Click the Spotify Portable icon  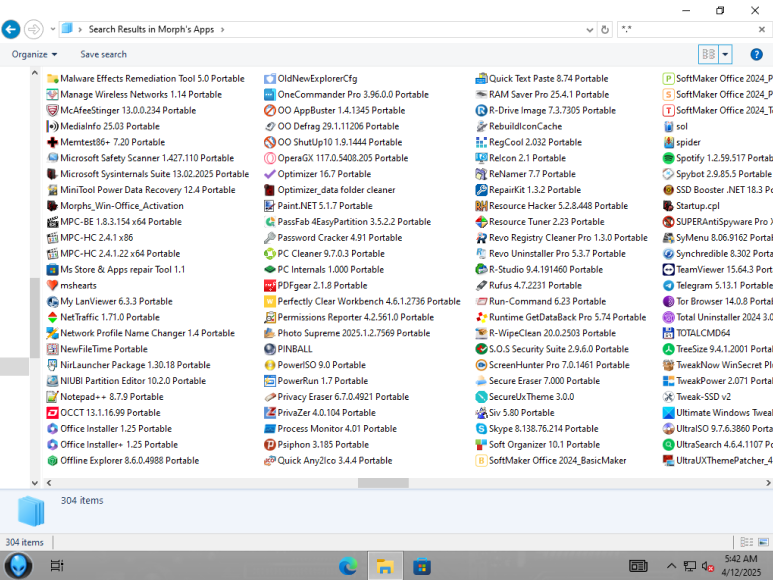(x=668, y=158)
